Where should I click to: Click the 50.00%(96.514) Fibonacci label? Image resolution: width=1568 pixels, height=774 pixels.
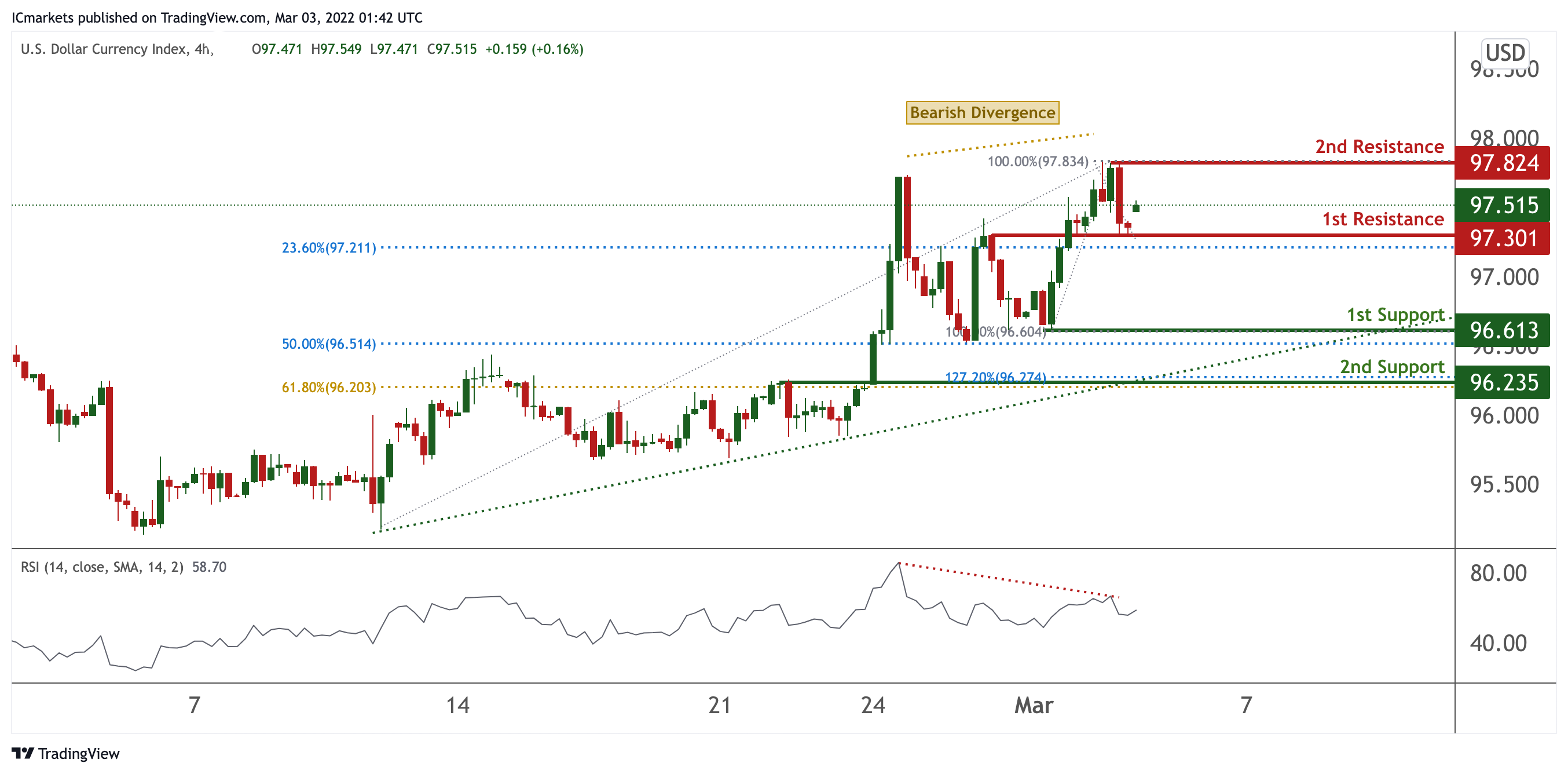[x=329, y=344]
